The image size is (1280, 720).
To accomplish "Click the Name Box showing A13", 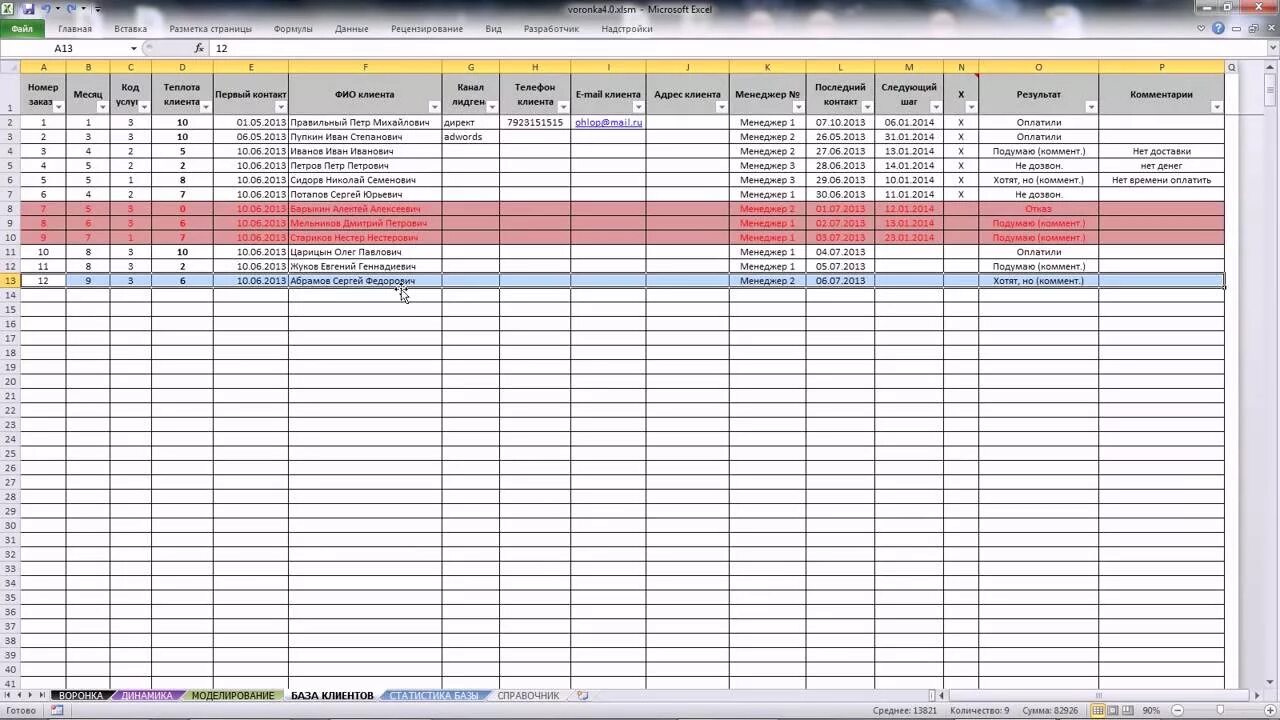I will coord(63,48).
